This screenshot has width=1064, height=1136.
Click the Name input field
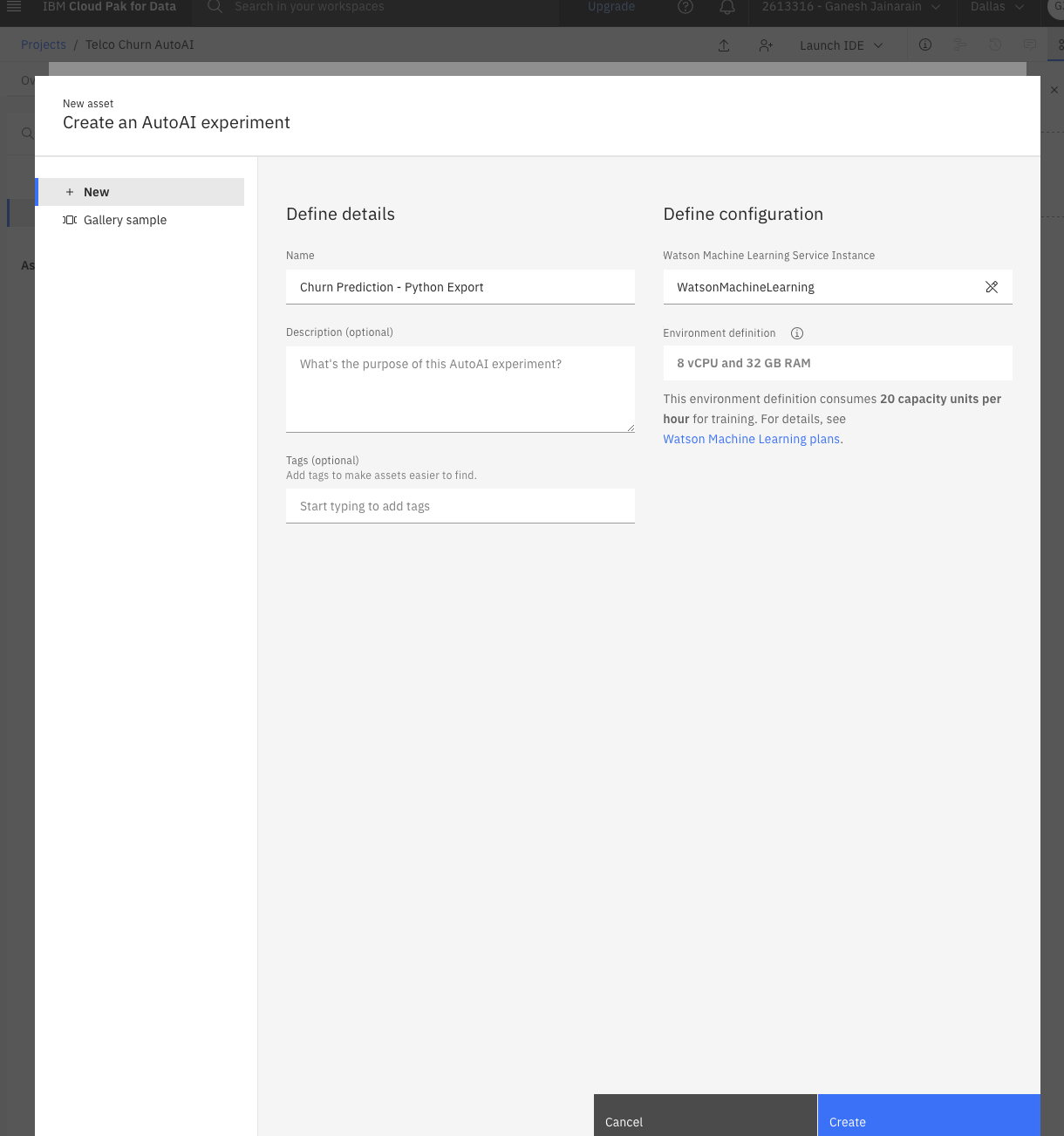tap(460, 287)
